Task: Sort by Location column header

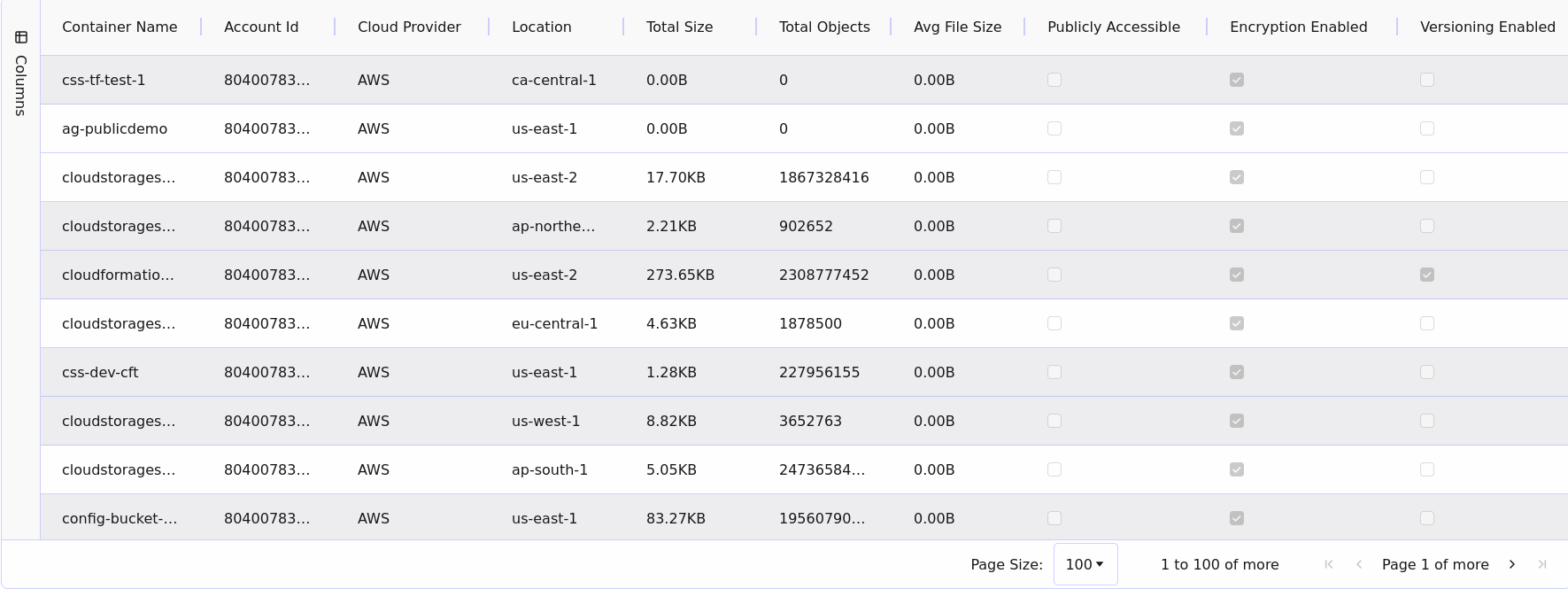Action: (x=541, y=27)
